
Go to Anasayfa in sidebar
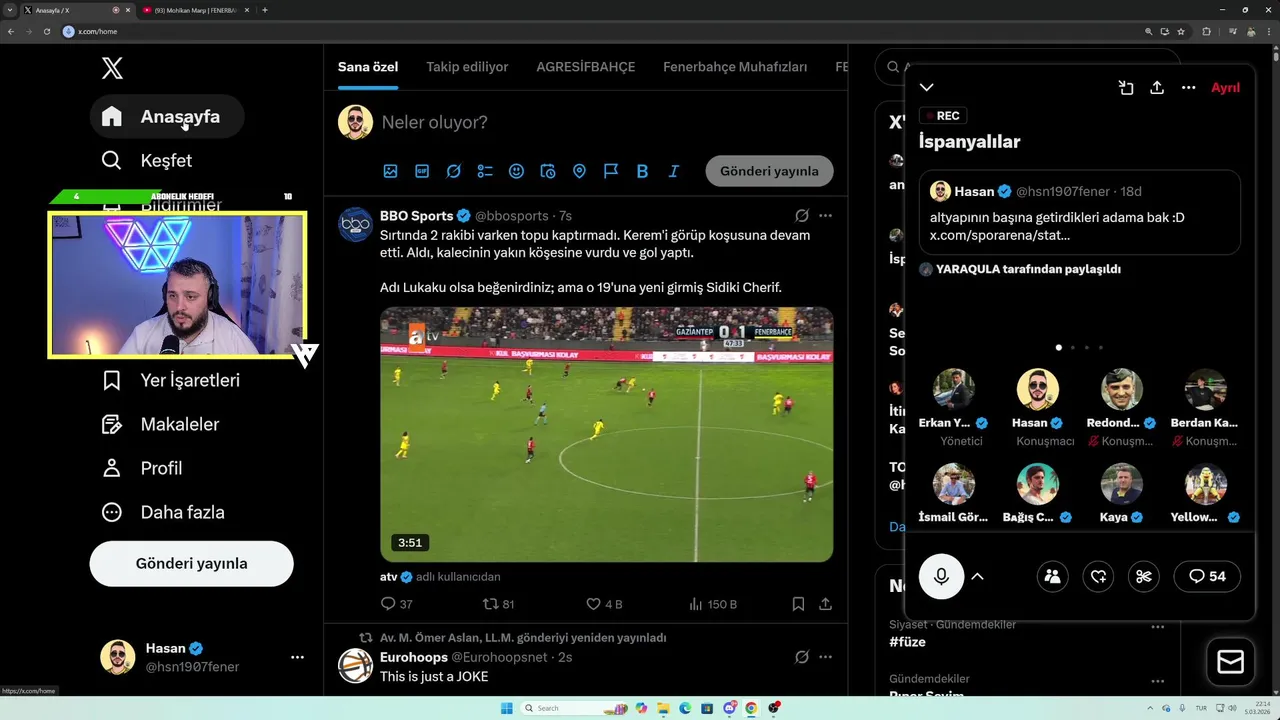167,116
